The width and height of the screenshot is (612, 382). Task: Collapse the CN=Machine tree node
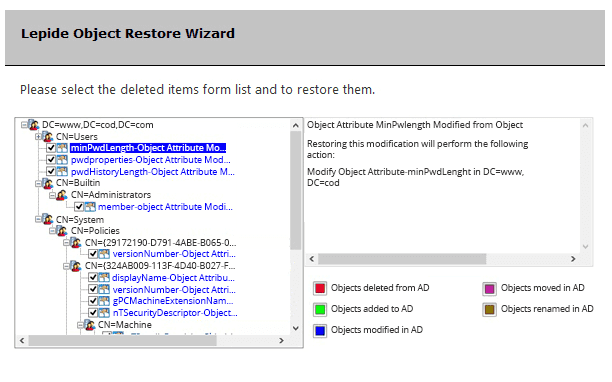pos(80,325)
